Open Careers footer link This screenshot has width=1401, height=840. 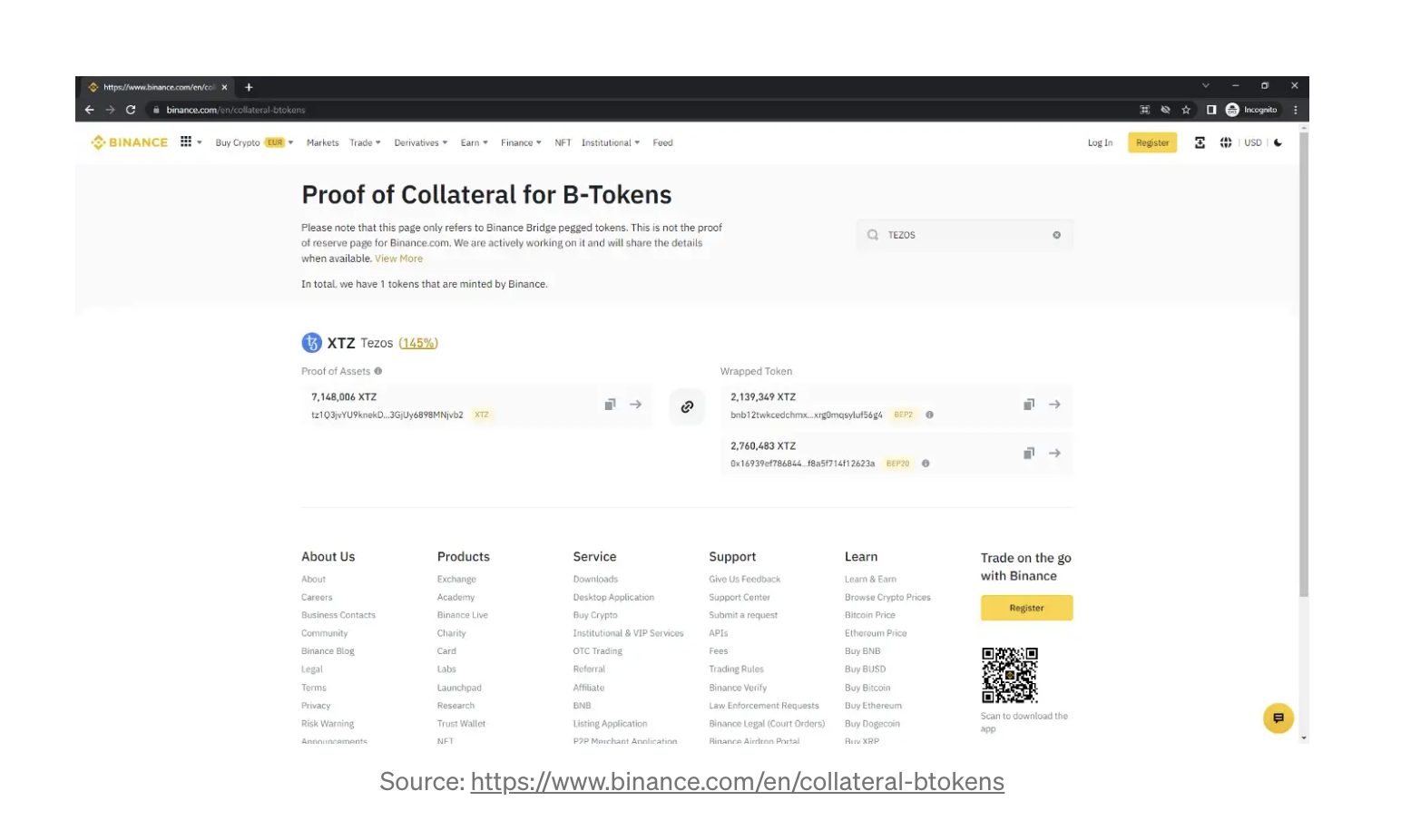tap(317, 597)
